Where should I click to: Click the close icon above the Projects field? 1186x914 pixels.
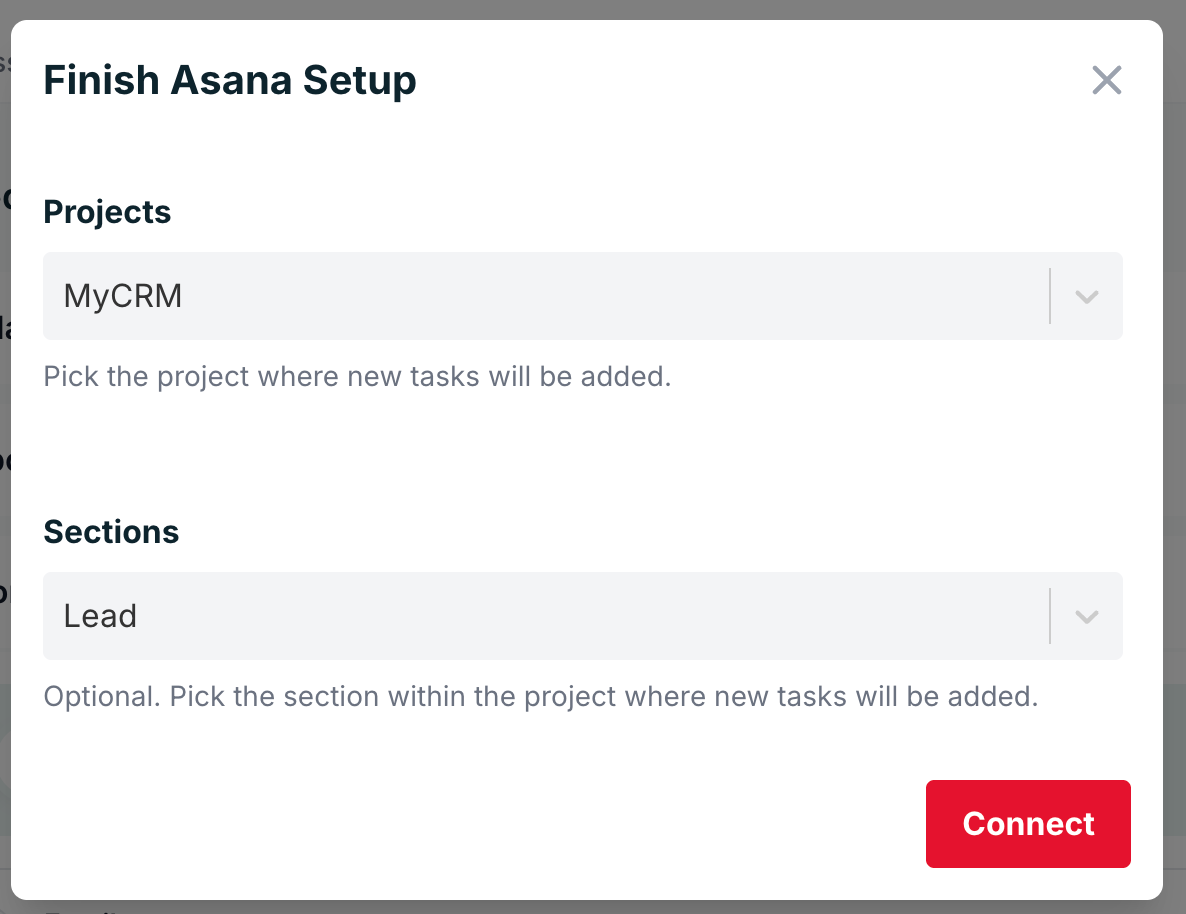pos(1107,80)
